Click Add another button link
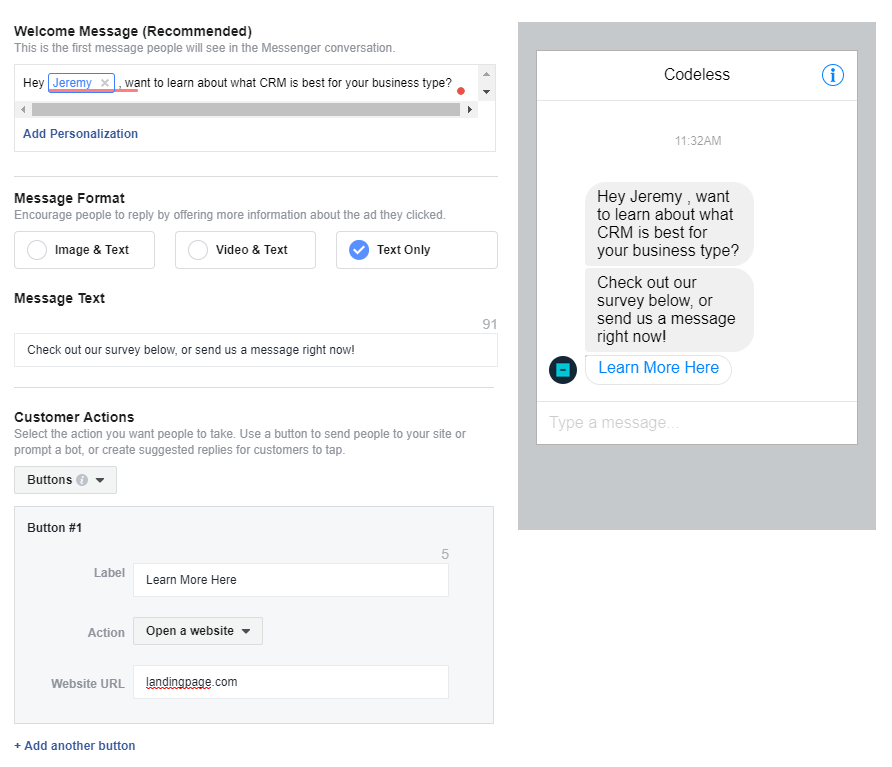Screen dimensions: 892x767 tap(75, 746)
